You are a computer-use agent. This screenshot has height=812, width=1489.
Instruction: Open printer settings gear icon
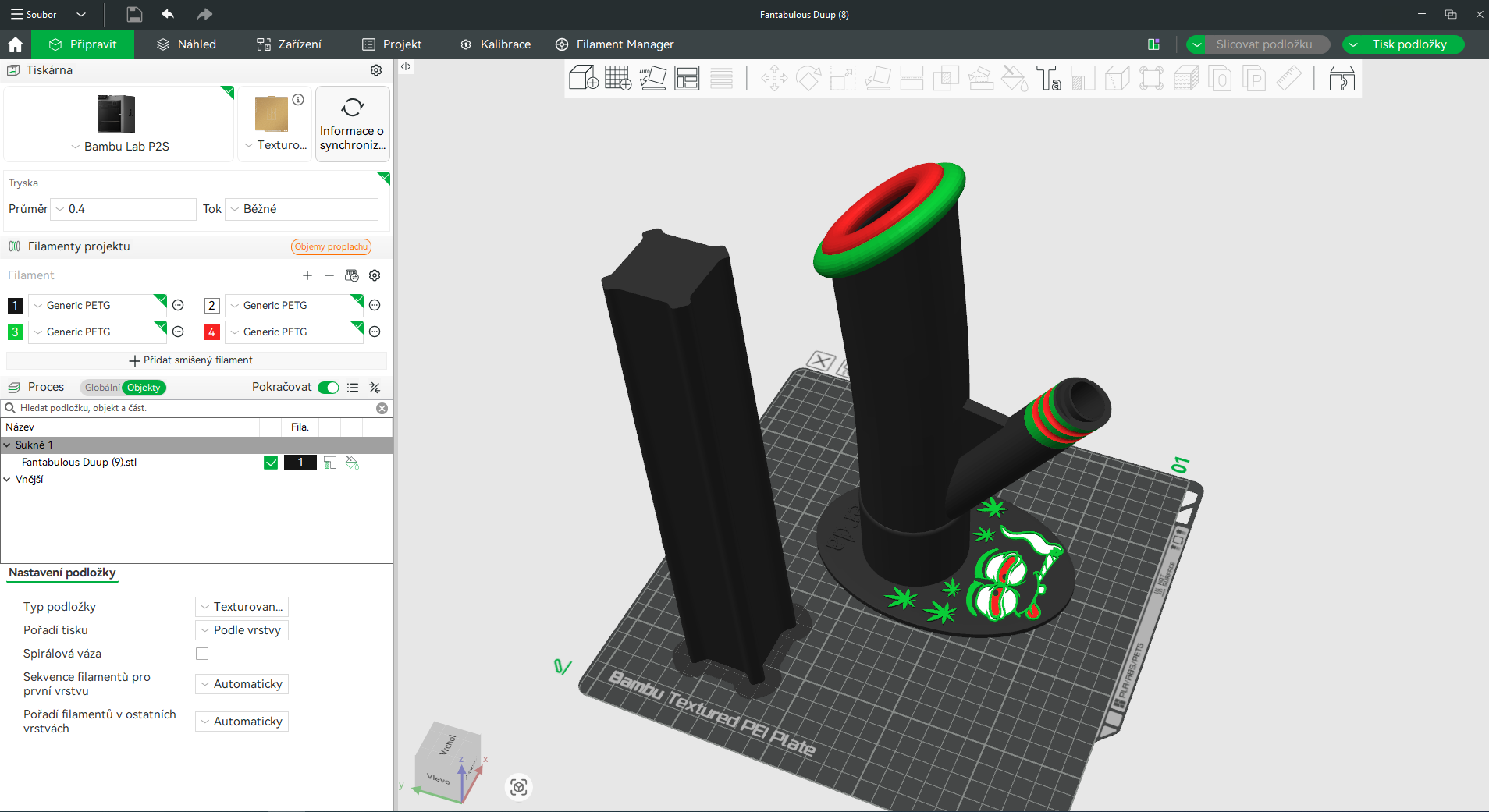point(376,70)
